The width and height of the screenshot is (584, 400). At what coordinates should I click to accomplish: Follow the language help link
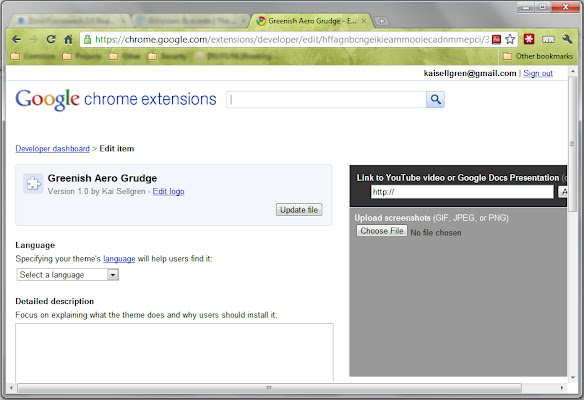click(119, 258)
